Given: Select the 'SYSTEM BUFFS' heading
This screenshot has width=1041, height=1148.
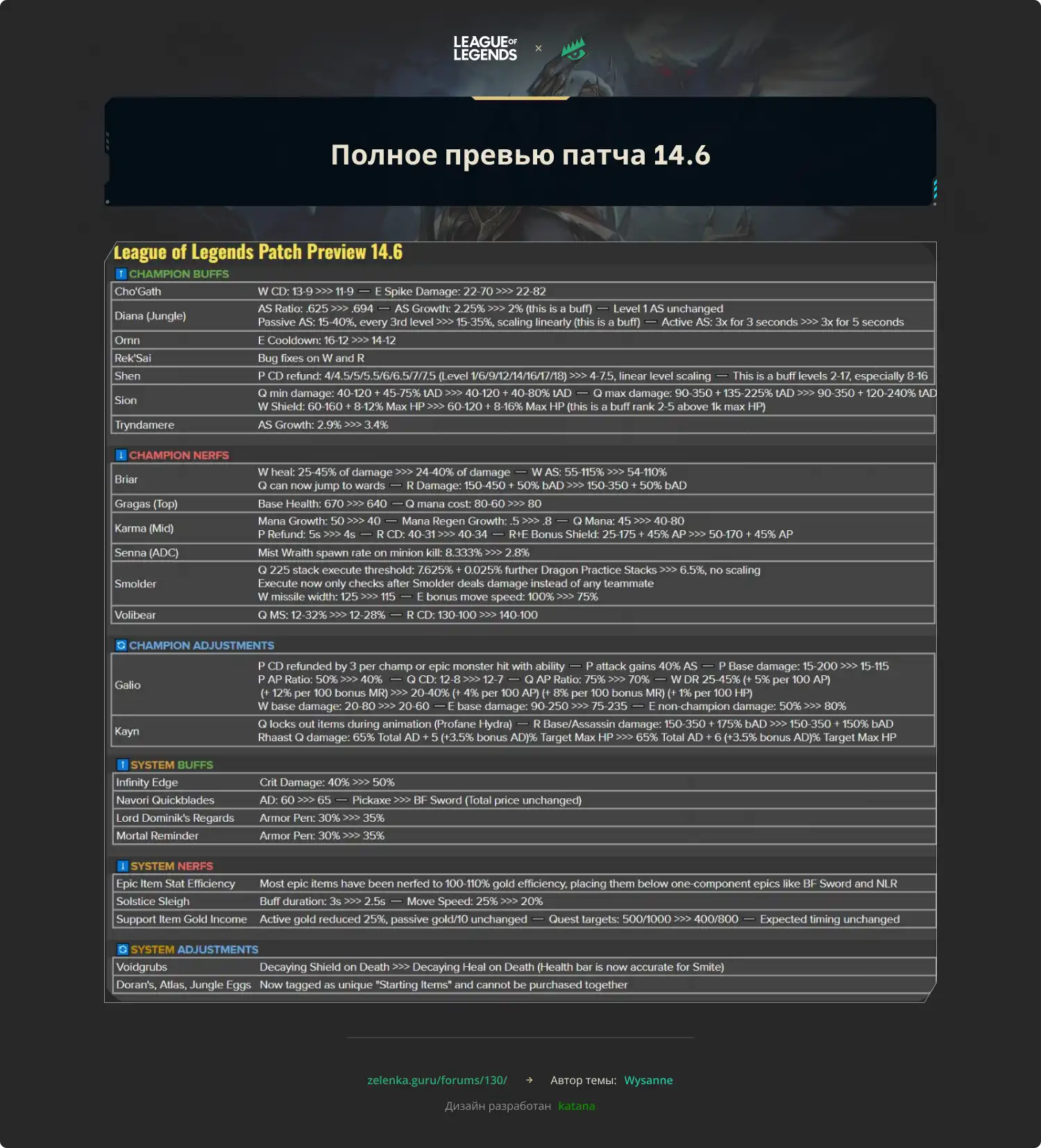Looking at the screenshot, I should click(172, 765).
